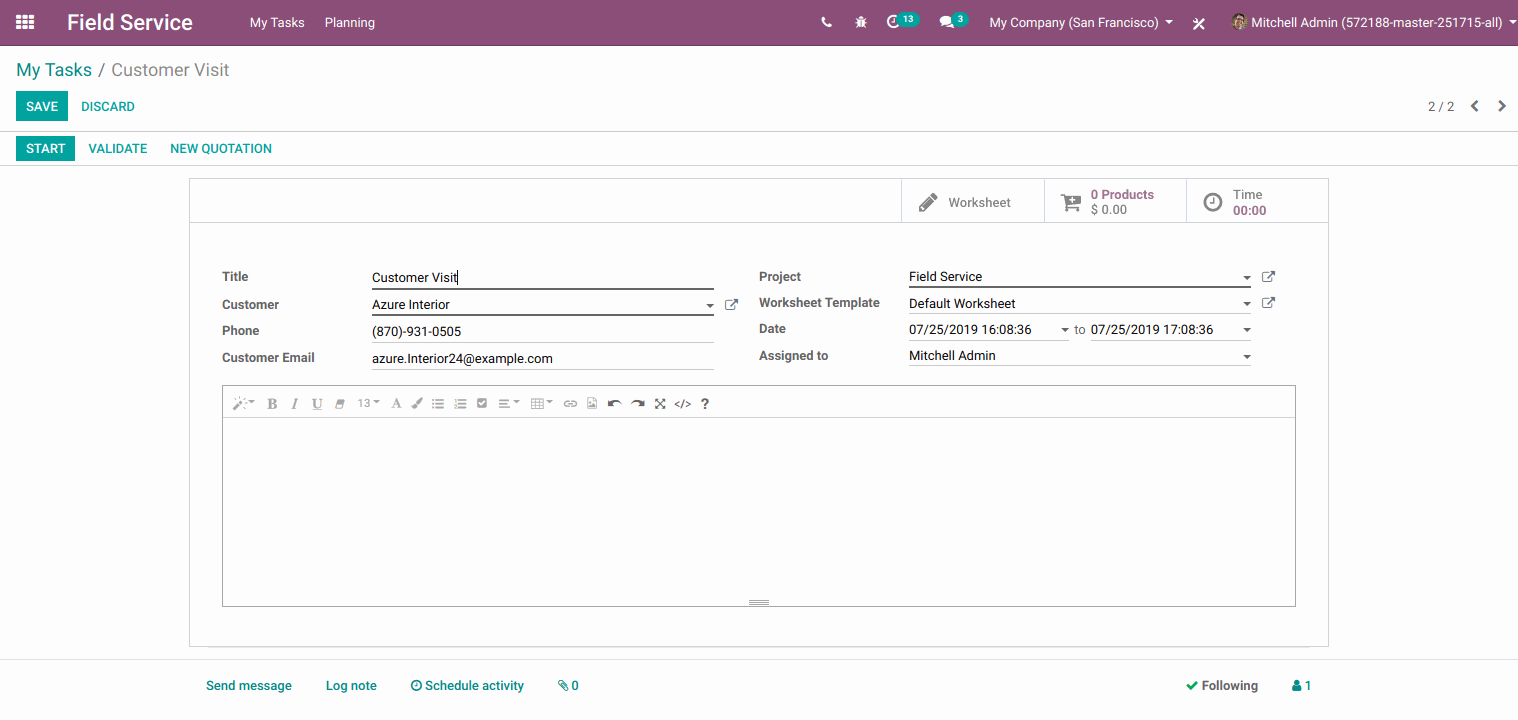The image size is (1518, 720).
Task: Toggle bold formatting in the editor
Action: pyautogui.click(x=272, y=403)
